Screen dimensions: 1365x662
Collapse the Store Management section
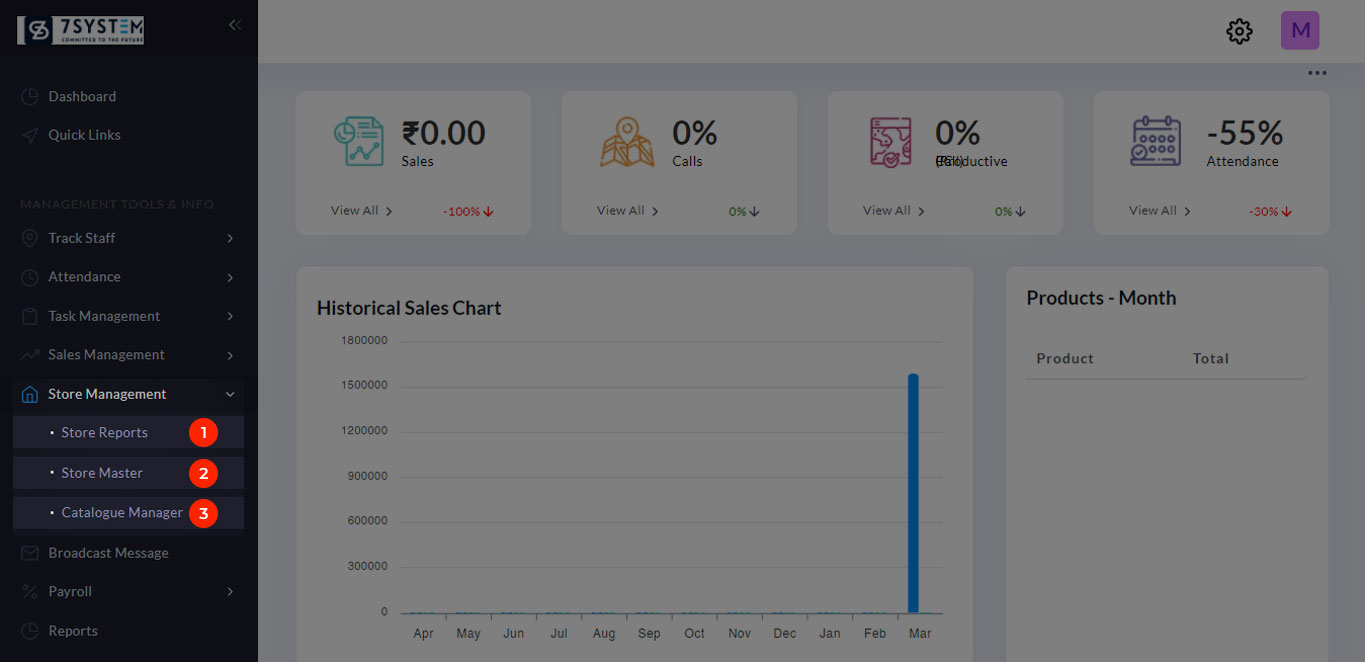click(230, 394)
